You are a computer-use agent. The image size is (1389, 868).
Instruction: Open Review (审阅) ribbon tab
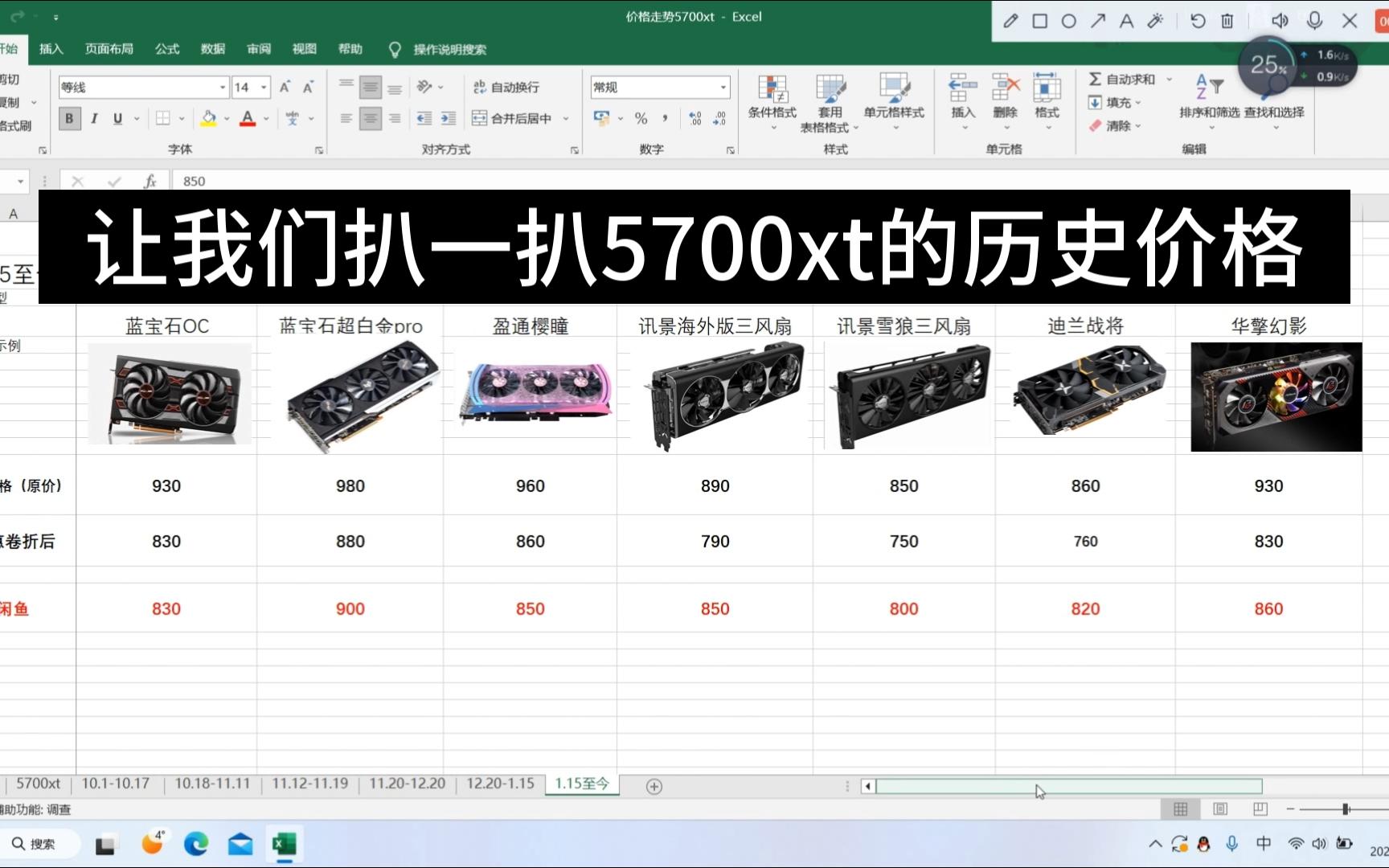(259, 49)
